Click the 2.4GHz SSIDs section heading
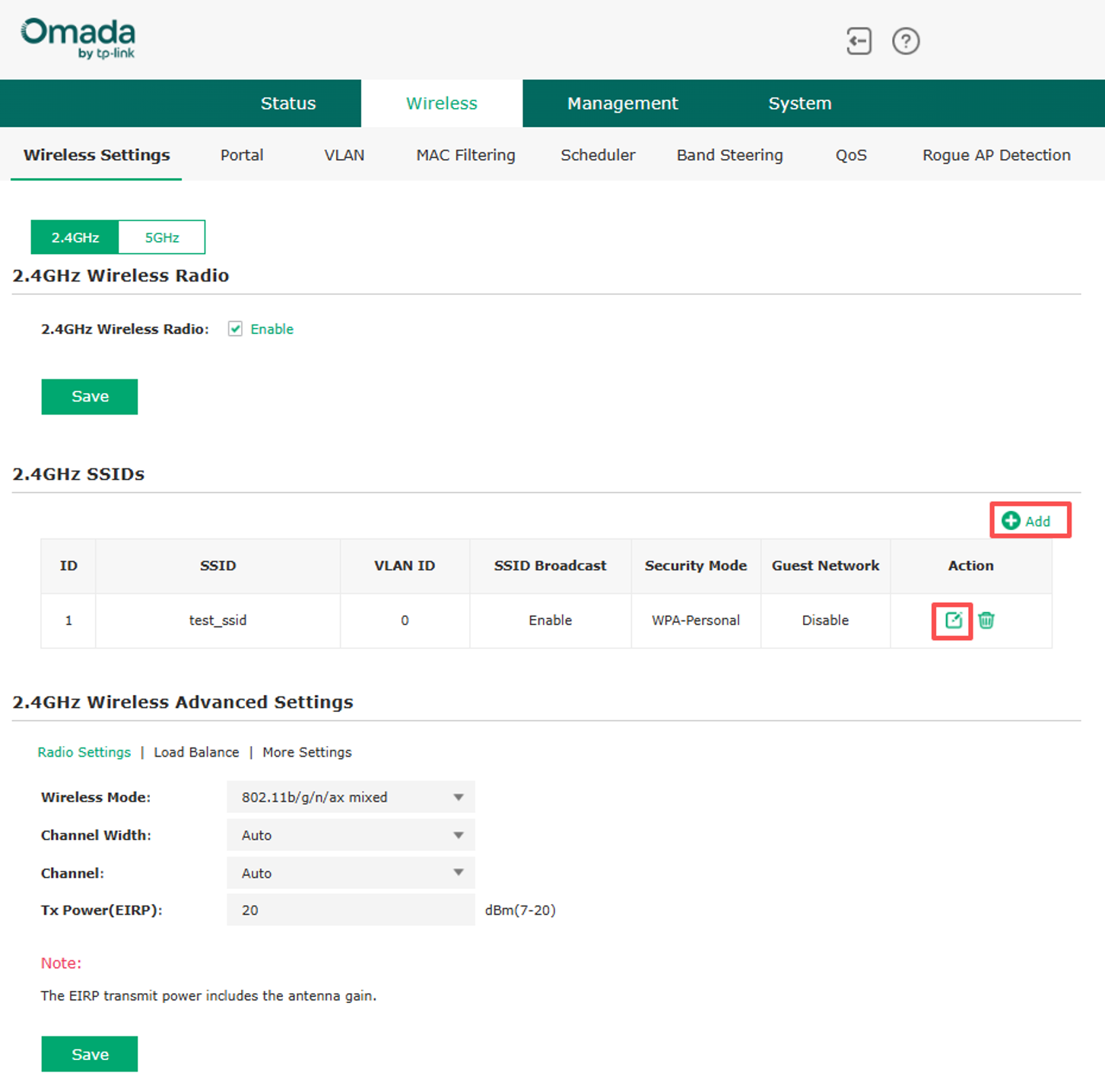The image size is (1105, 1092). point(78,475)
